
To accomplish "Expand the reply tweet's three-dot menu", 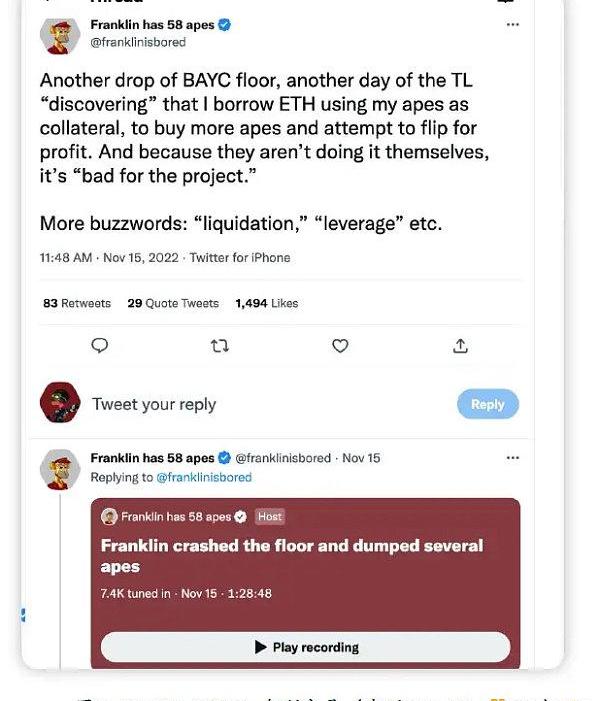I will click(x=512, y=458).
